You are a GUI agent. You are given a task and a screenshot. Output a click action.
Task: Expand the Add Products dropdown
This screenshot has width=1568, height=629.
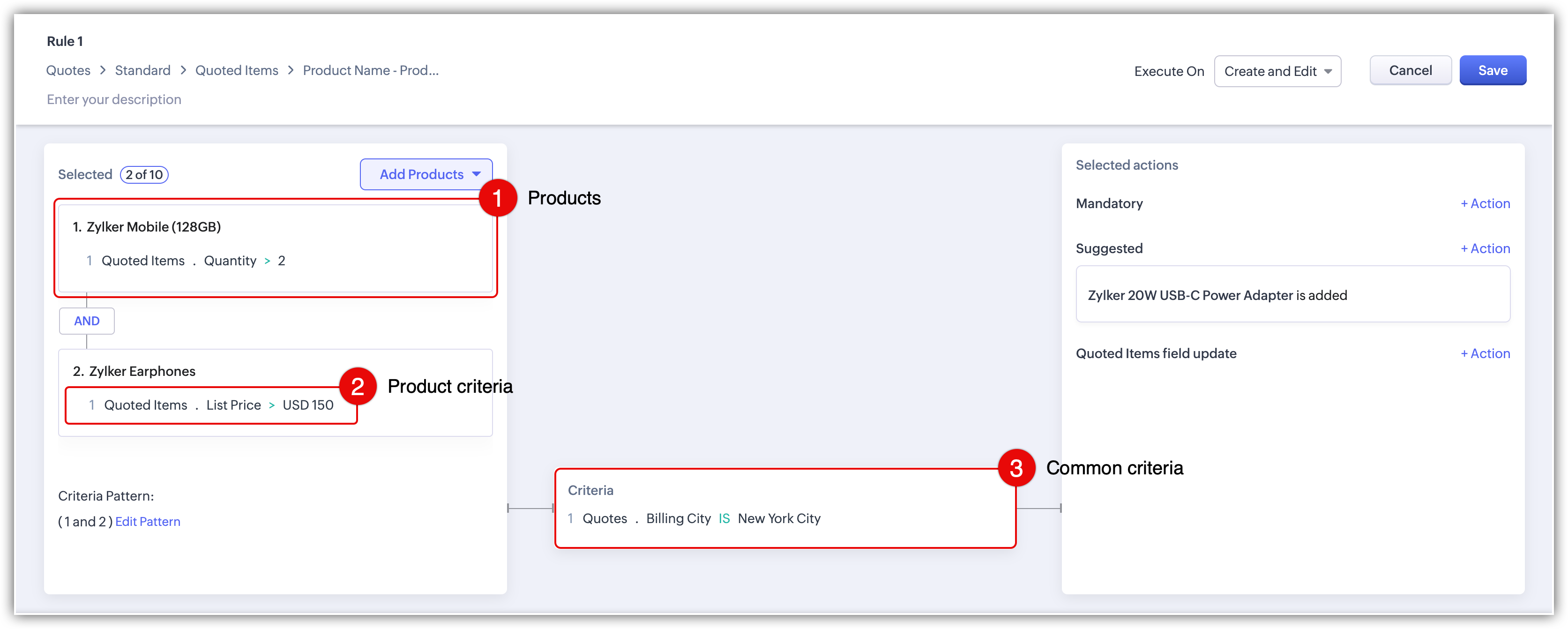coord(426,175)
